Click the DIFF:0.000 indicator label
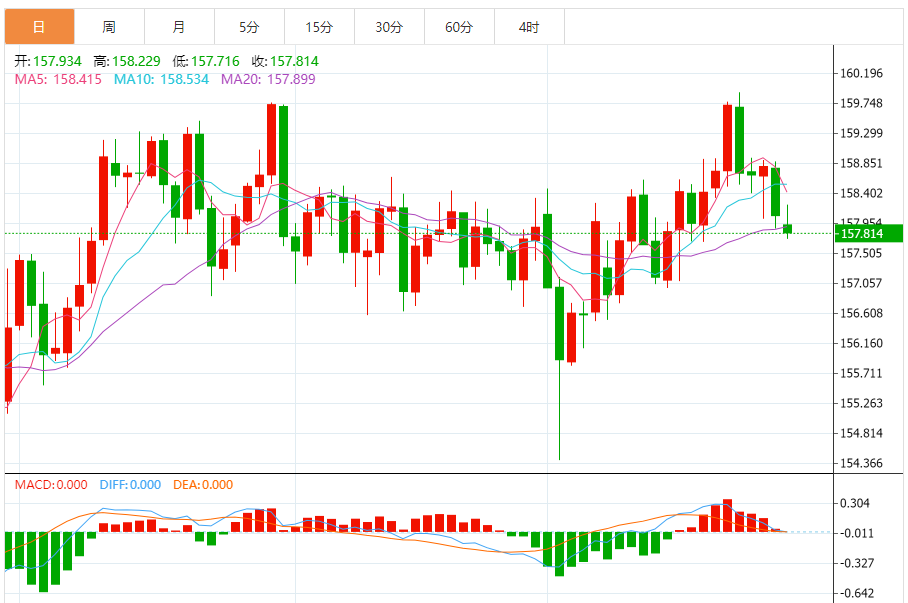Viewport: 908px width, 603px height. coord(130,485)
